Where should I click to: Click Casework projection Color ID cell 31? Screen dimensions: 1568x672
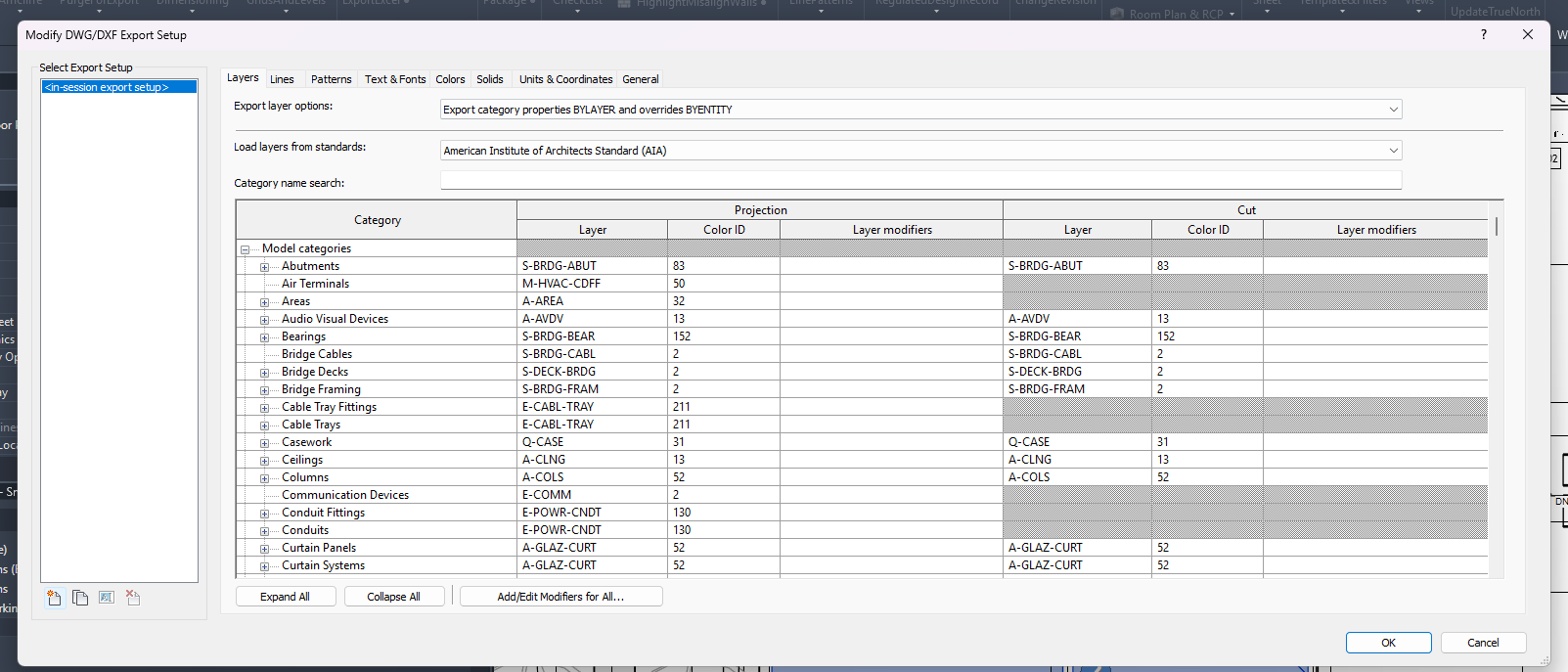coord(723,442)
